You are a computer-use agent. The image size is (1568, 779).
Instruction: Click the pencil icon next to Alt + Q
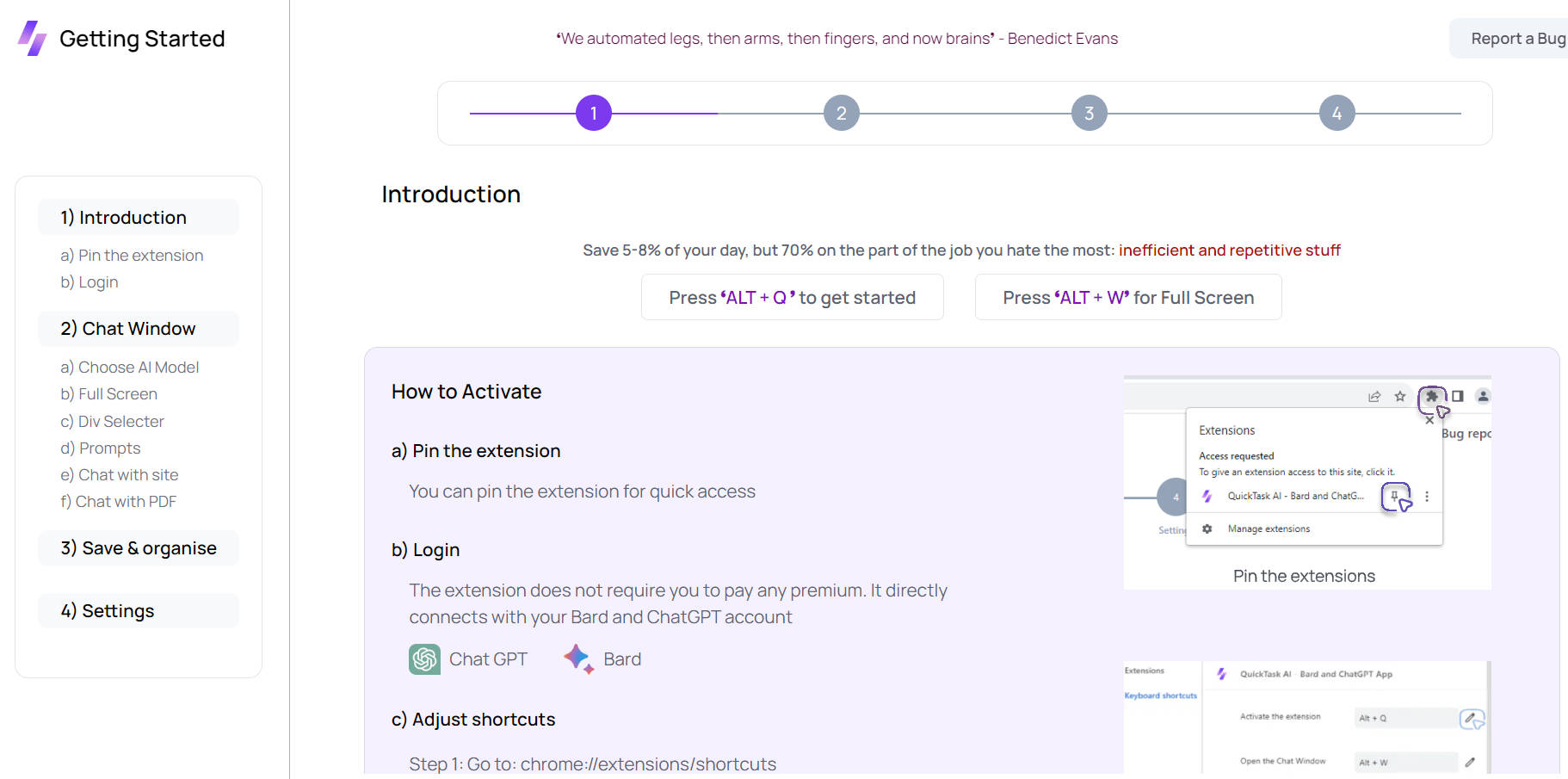click(1470, 717)
